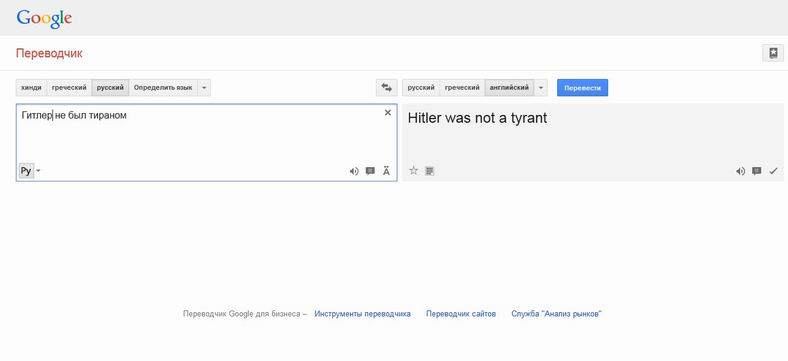
Task: Expand the target language dropdown arrow
Action: [x=541, y=87]
